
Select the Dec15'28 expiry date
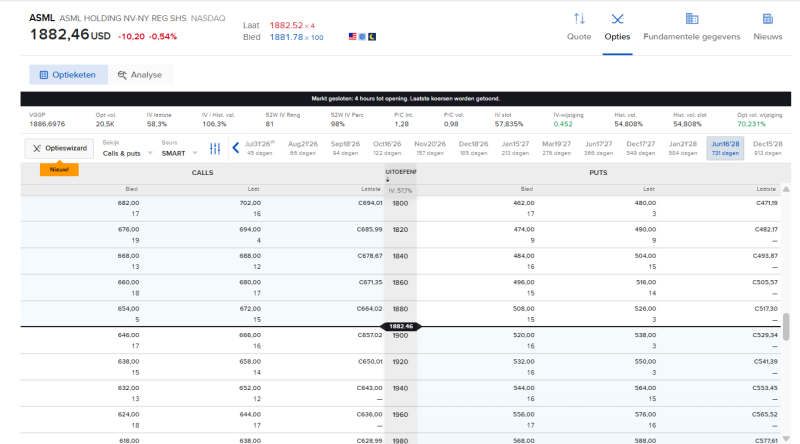pos(767,148)
